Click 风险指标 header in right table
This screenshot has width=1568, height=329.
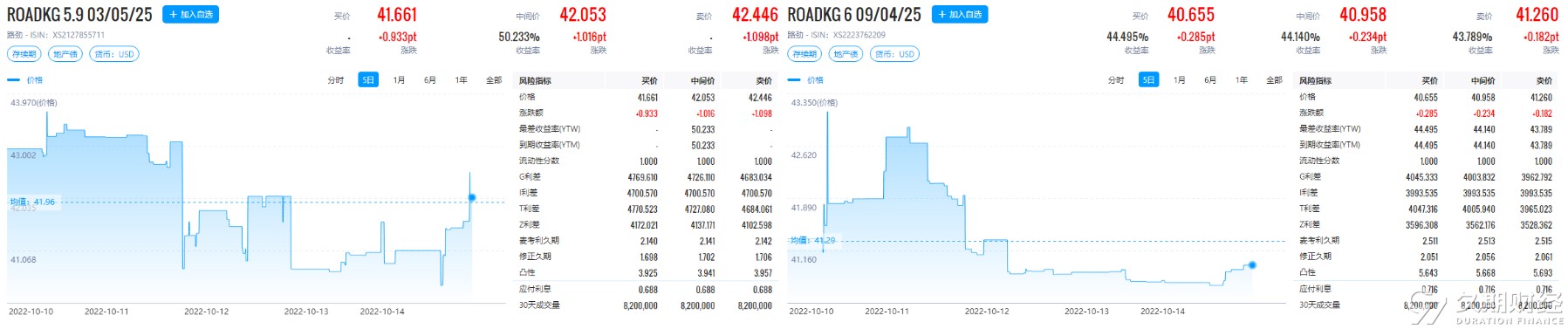1316,80
